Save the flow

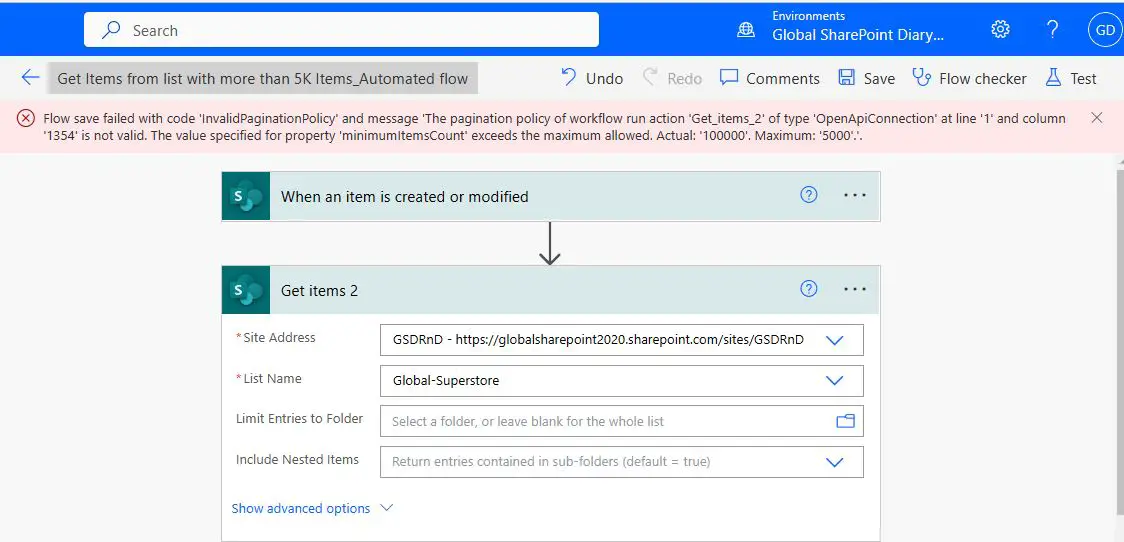(867, 78)
